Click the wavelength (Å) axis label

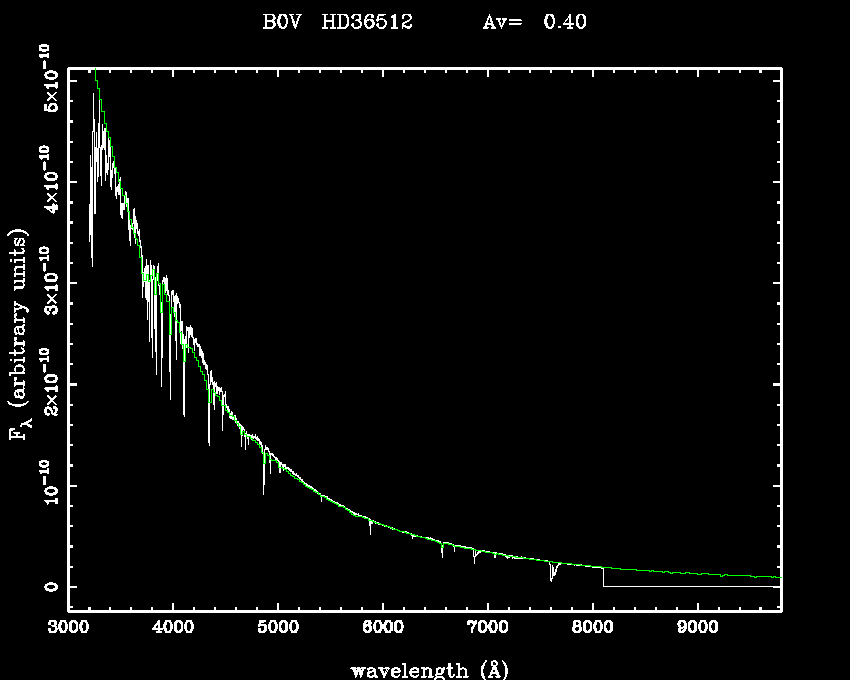click(x=422, y=669)
